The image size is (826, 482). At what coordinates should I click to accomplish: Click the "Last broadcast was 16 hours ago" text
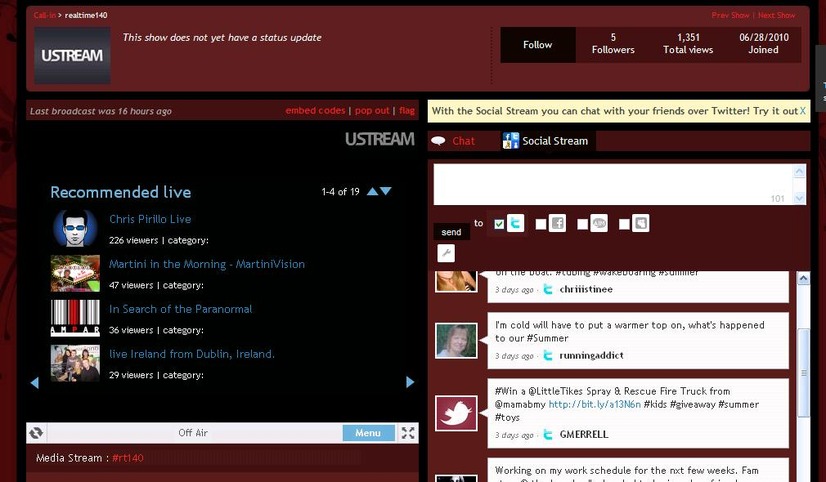point(101,111)
